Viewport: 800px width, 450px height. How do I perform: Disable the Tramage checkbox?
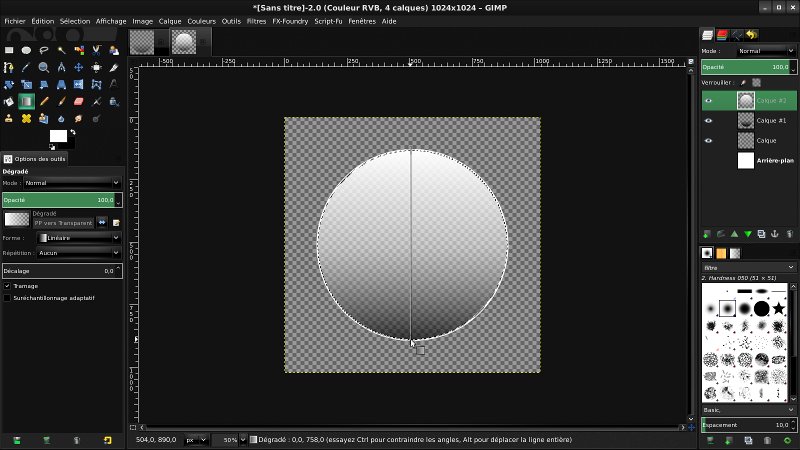[7, 286]
